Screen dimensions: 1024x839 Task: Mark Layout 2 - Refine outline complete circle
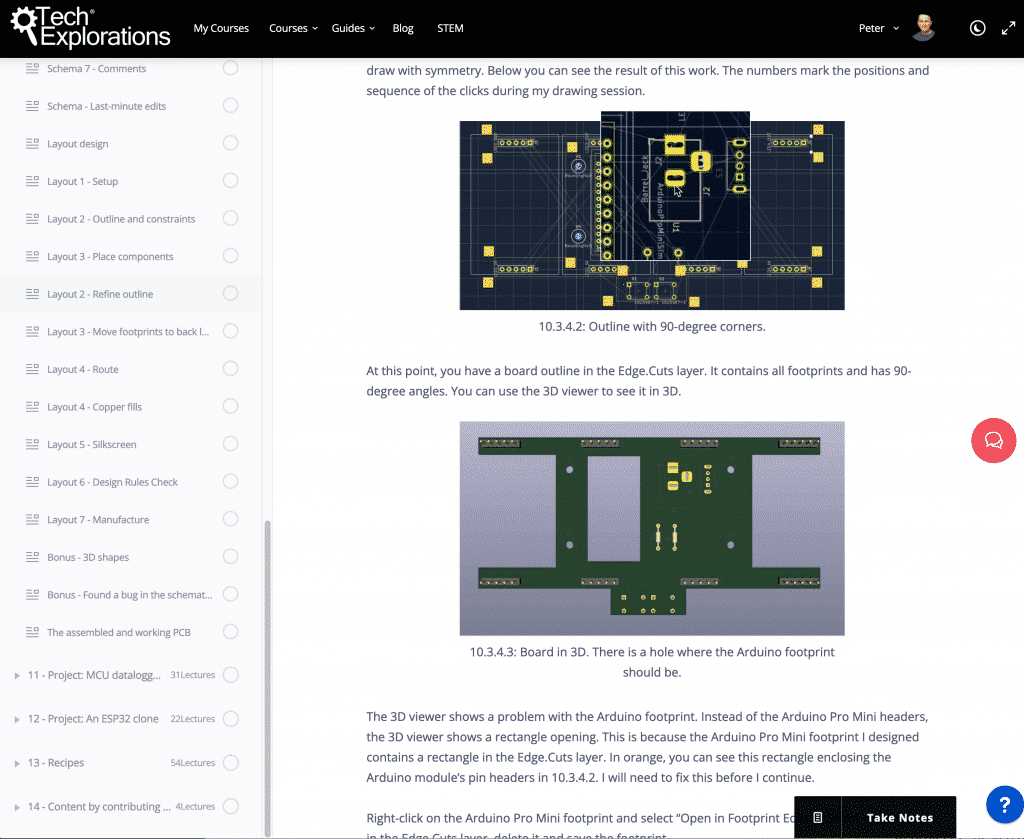tap(231, 294)
